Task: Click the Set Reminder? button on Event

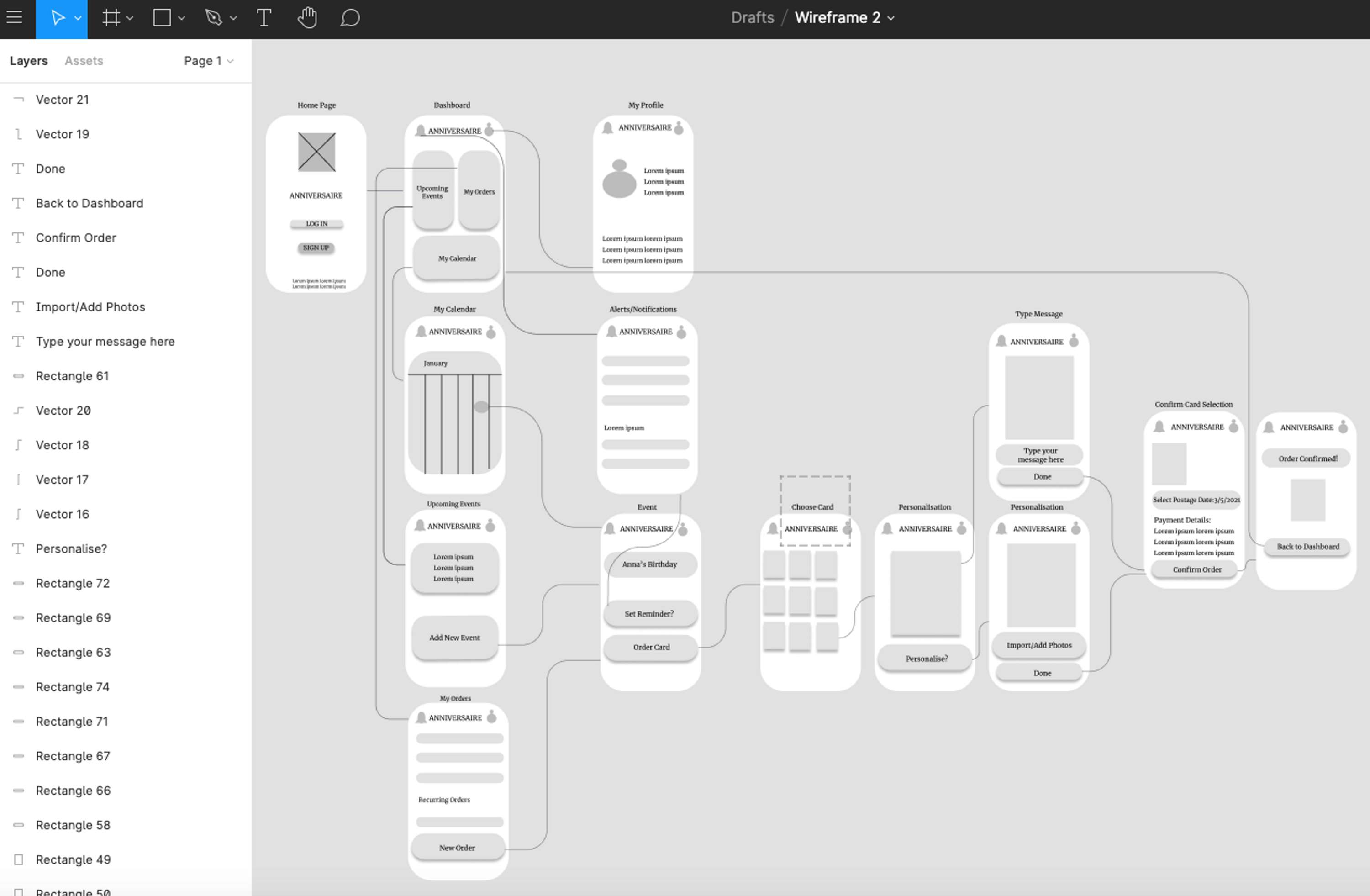Action: [650, 613]
